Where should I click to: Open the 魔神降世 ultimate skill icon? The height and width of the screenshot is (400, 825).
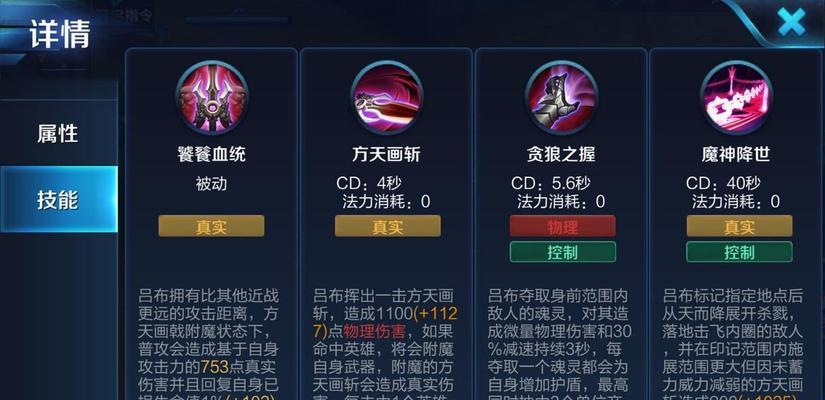click(737, 97)
